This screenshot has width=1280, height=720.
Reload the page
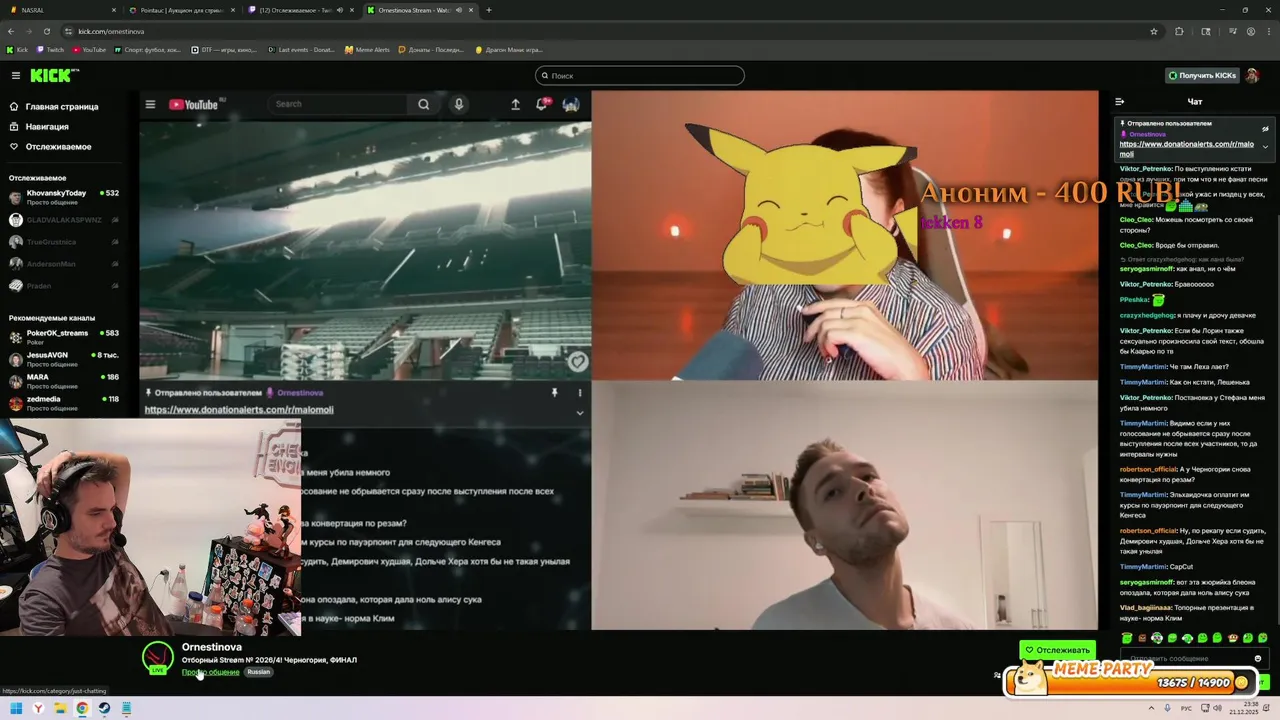click(x=46, y=31)
